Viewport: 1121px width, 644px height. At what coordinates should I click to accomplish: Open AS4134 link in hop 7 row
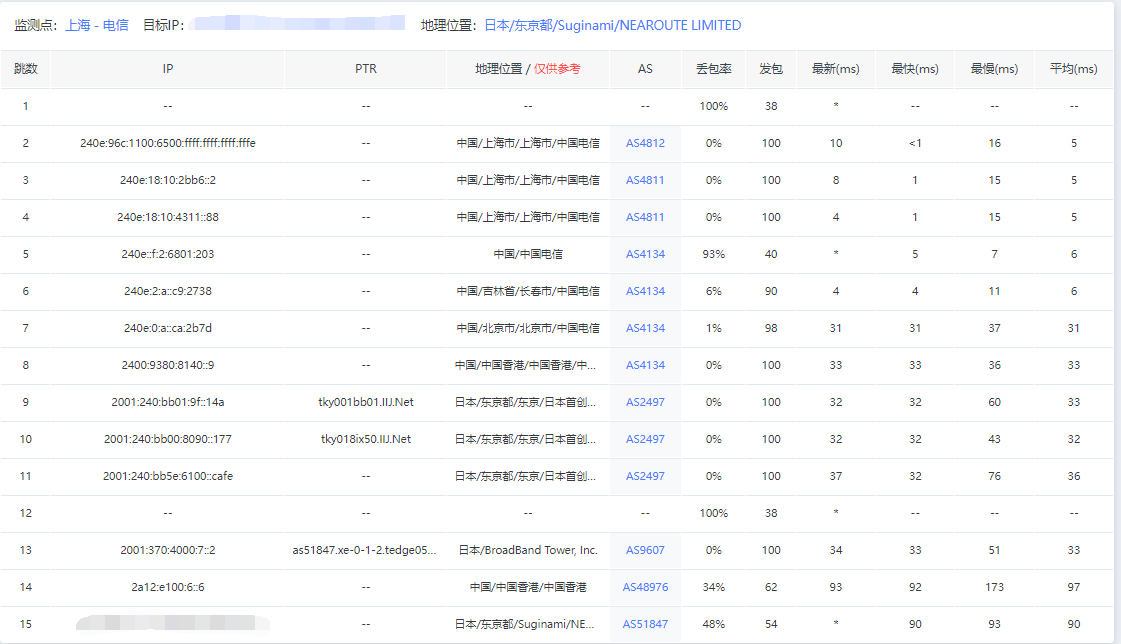645,328
